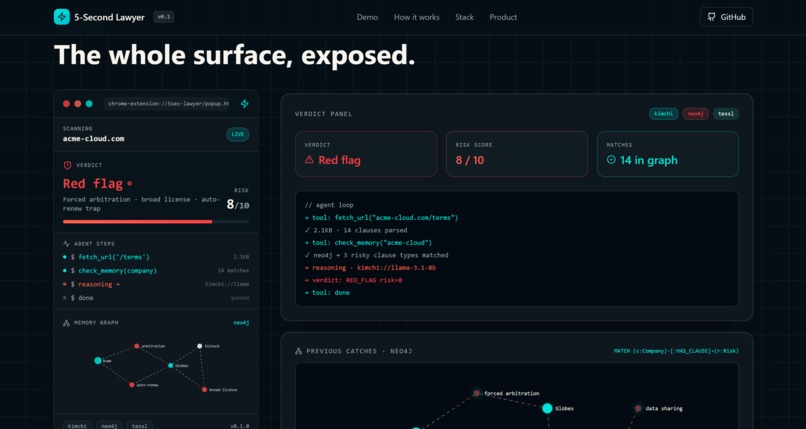Screen dimensions: 806x429
Task: Click the auto-renew node in the memory graph
Action: point(132,385)
